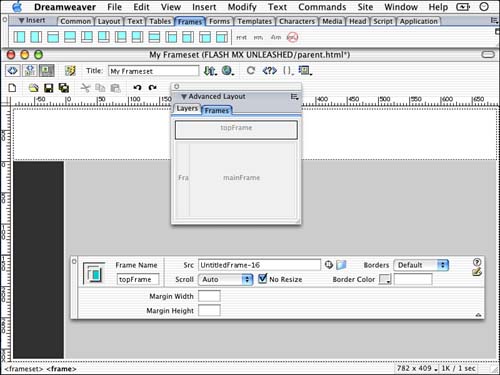500x375 pixels.
Task: Toggle Live Data view
Action: pyautogui.click(x=70, y=71)
